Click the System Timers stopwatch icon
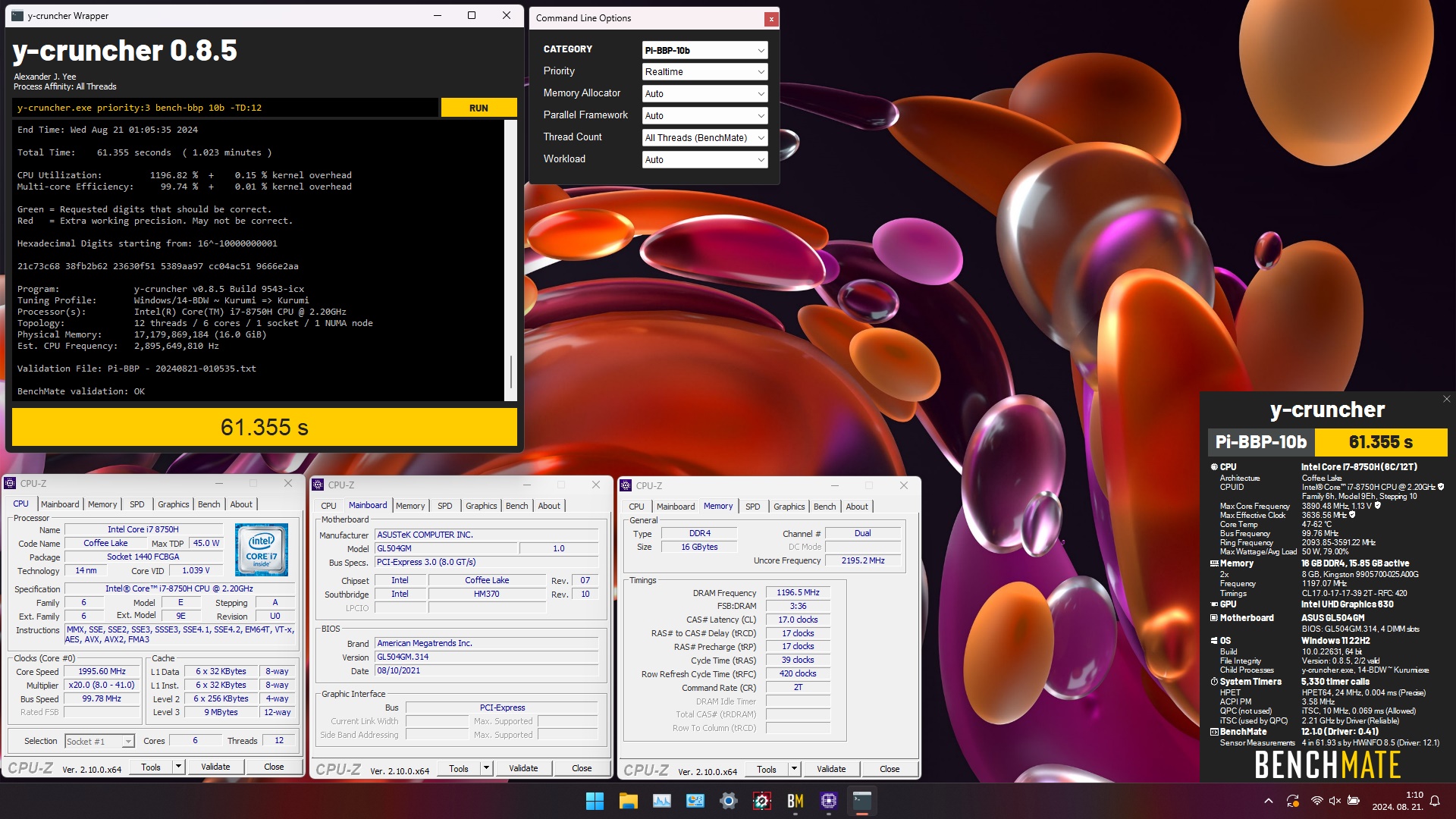This screenshot has width=1456, height=819. [1214, 682]
